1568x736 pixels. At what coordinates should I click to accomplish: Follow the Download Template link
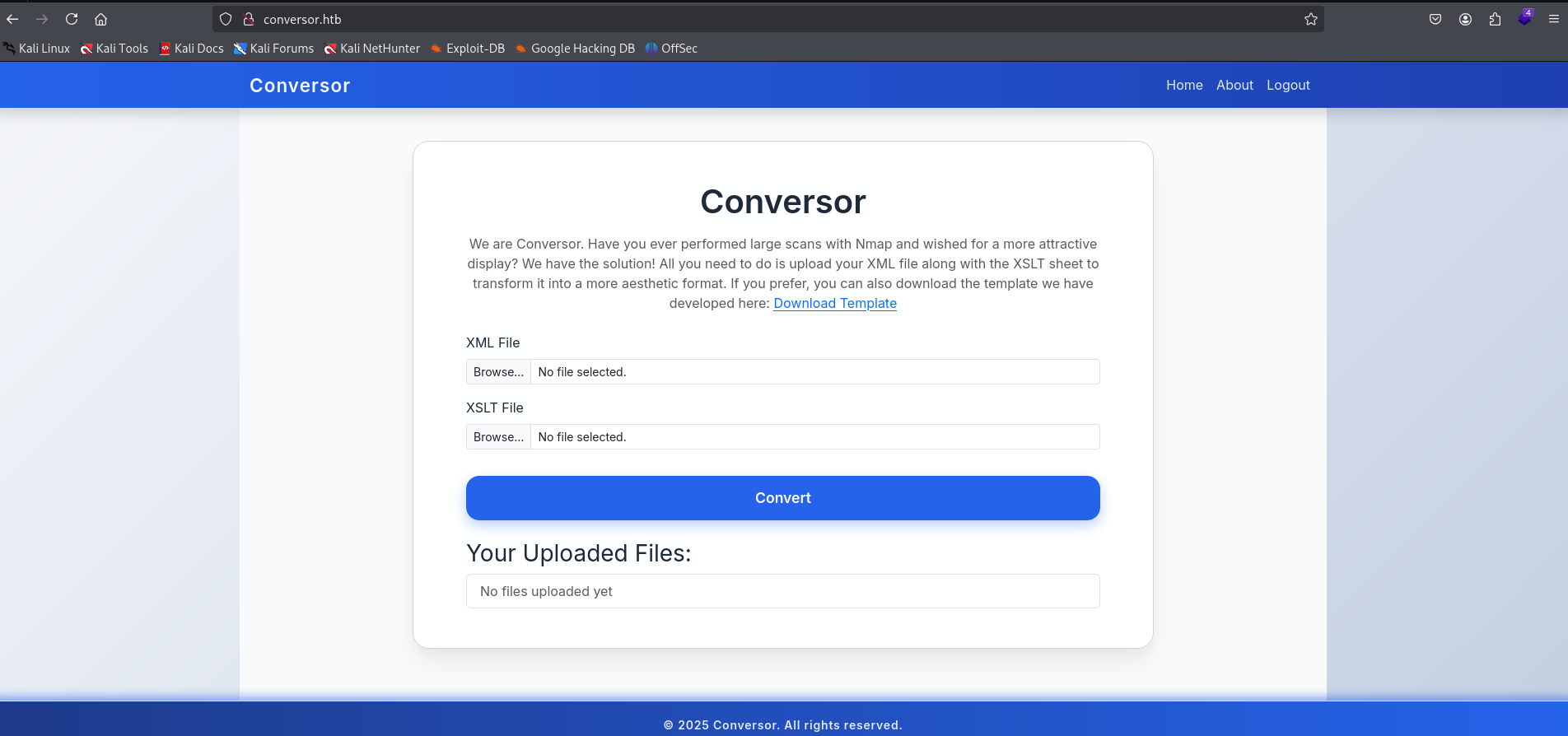coord(835,303)
